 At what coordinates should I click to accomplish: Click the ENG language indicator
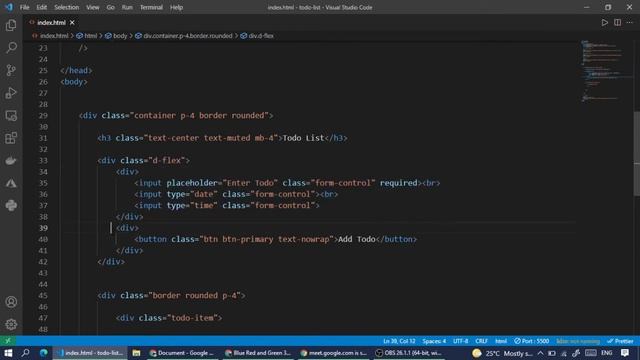coord(607,353)
